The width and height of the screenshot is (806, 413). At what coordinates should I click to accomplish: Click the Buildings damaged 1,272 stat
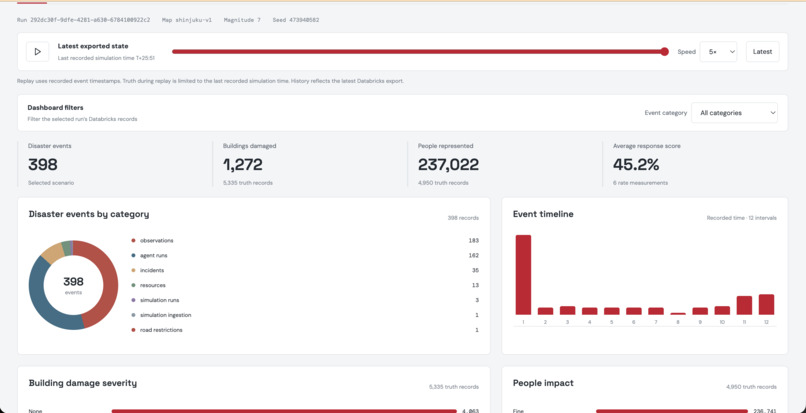pos(243,165)
